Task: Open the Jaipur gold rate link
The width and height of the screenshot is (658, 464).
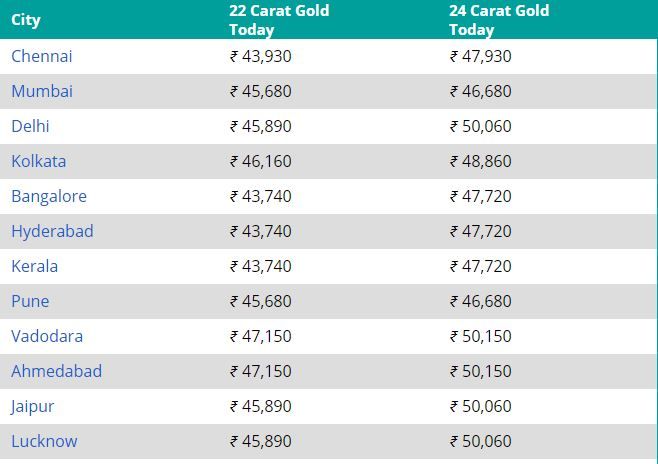Action: (33, 406)
